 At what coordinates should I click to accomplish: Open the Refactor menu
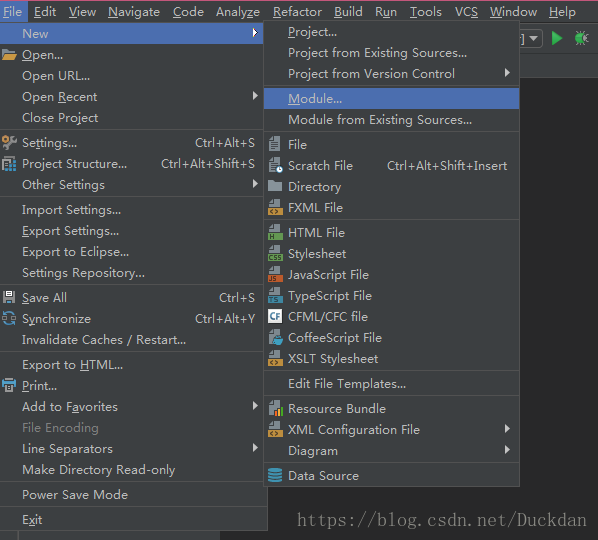point(297,12)
